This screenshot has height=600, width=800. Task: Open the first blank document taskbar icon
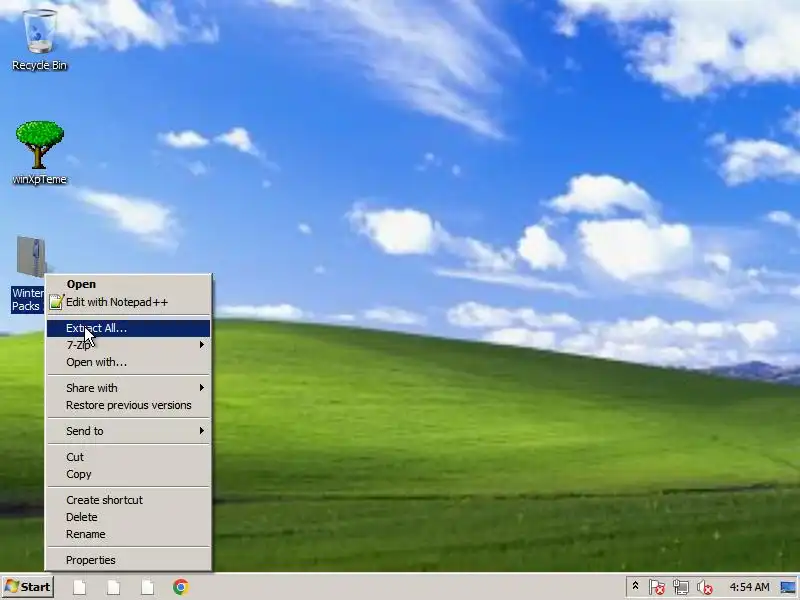80,587
